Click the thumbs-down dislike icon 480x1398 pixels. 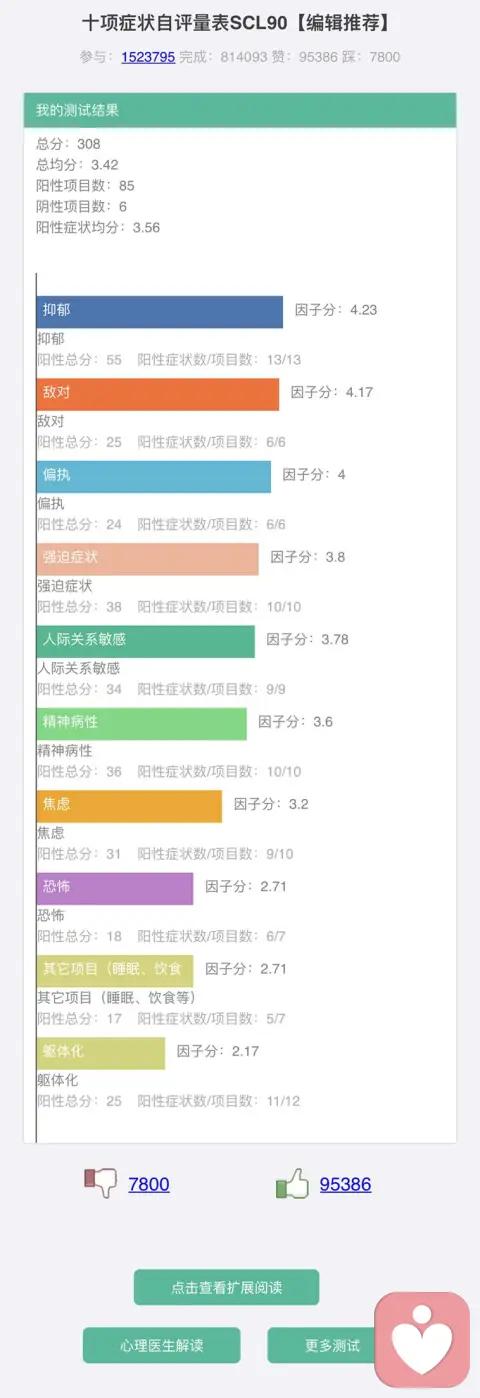(101, 1184)
